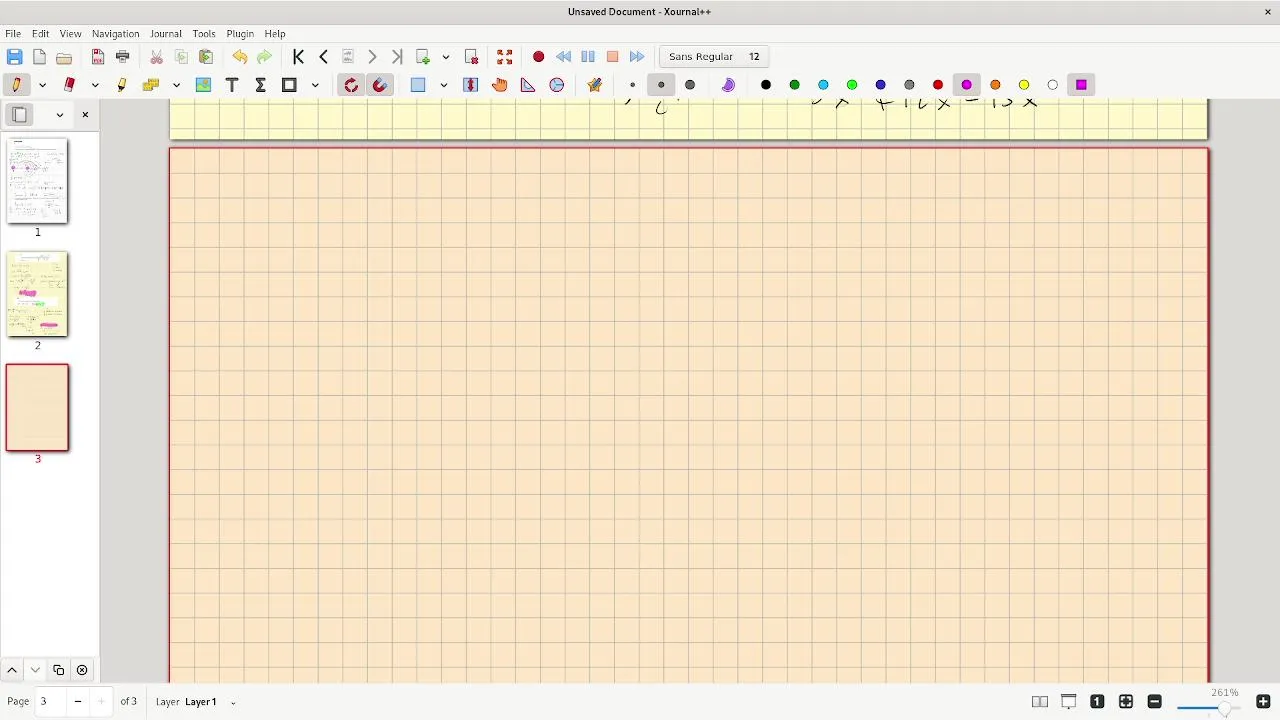Select the draw rectangle shape tool
The width and height of the screenshot is (1280, 720).
[289, 85]
